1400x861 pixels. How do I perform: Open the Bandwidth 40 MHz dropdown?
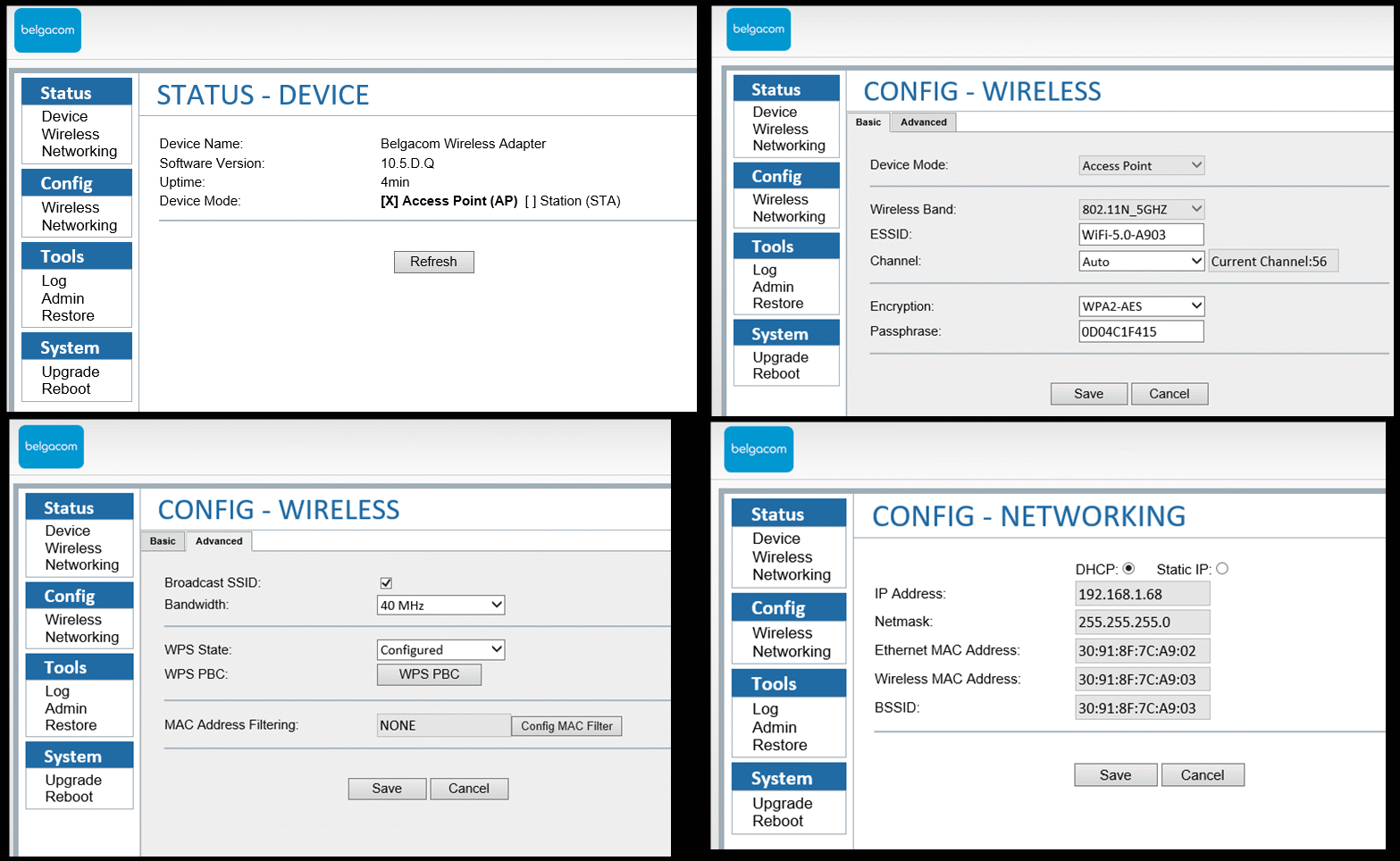tap(440, 606)
